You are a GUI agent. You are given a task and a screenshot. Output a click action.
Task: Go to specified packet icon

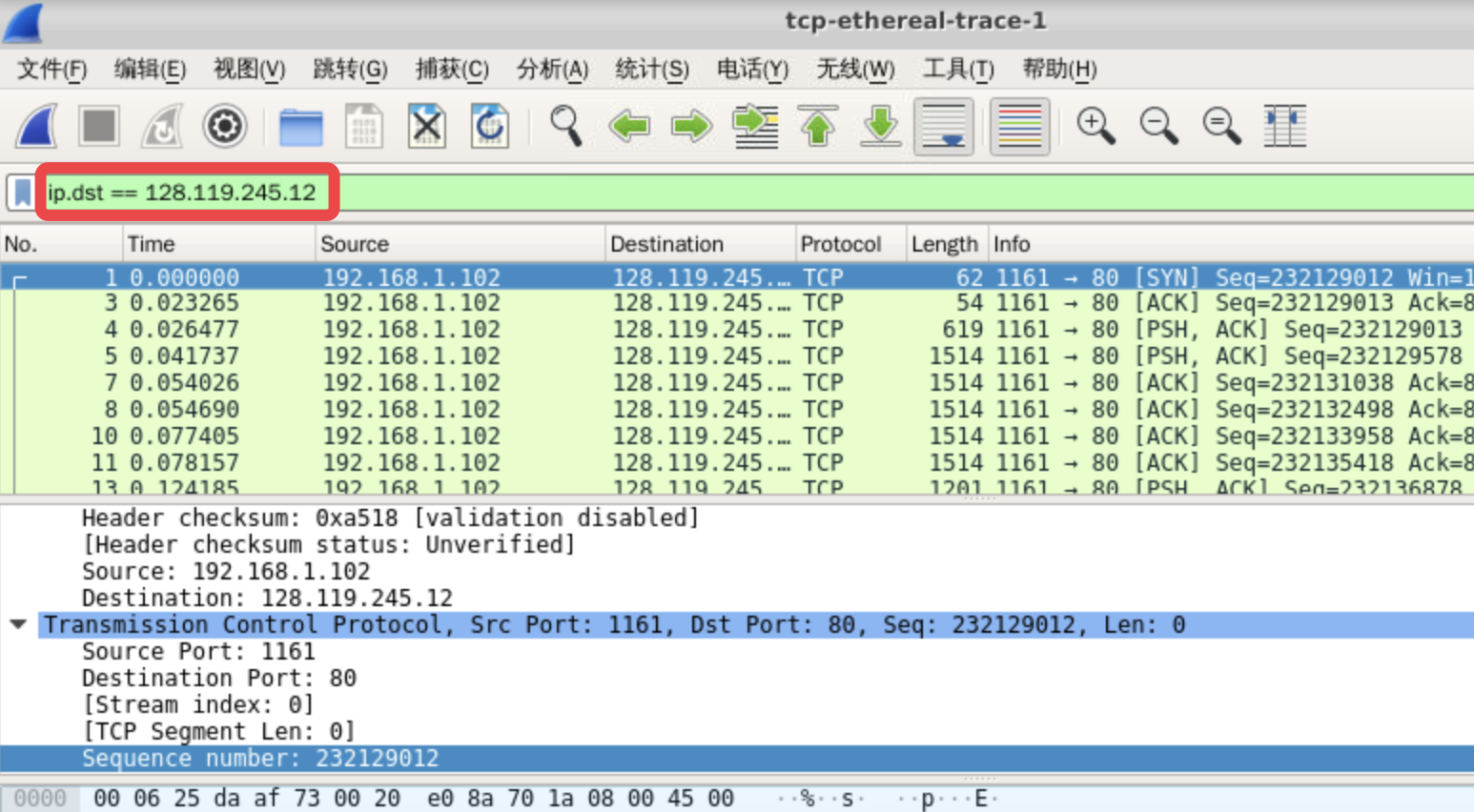(x=755, y=126)
